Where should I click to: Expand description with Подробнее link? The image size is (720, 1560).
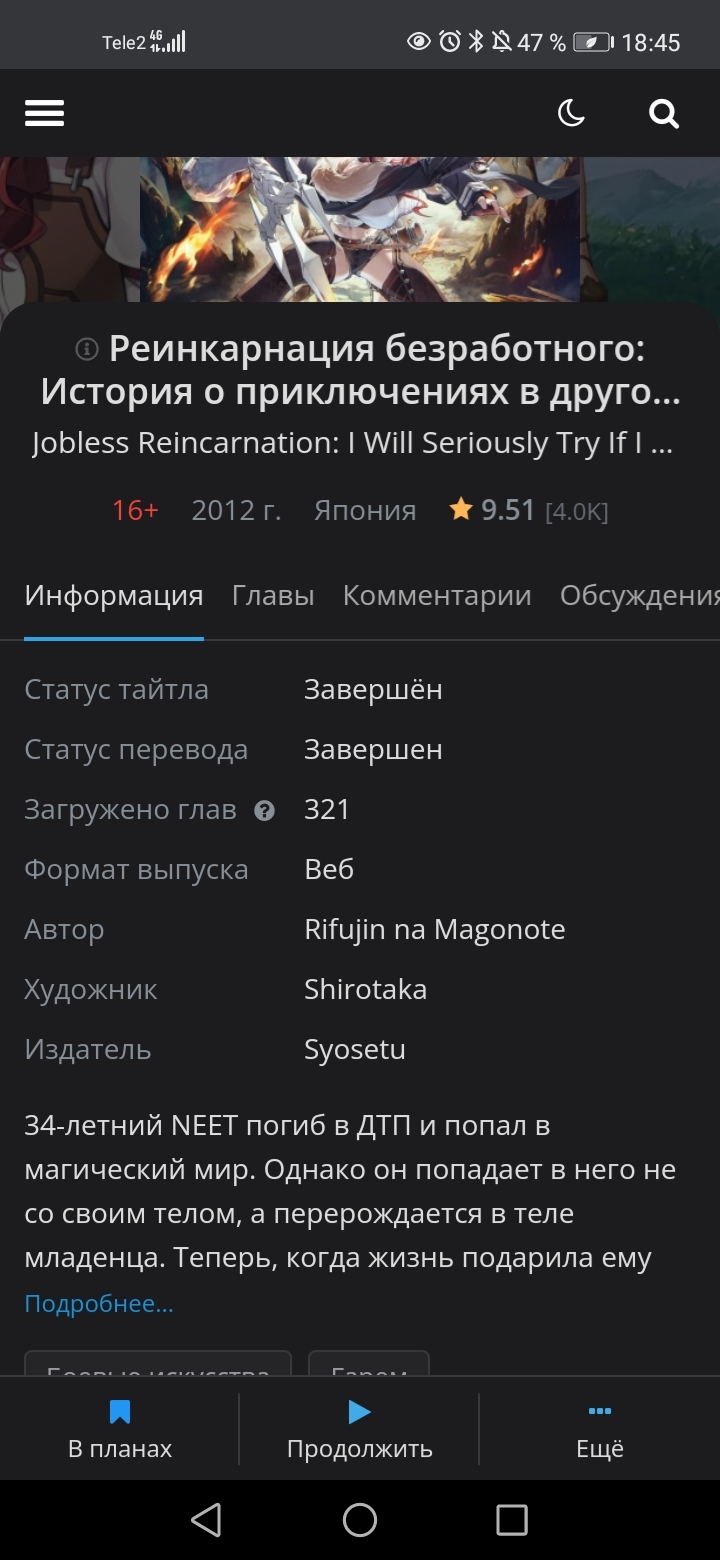[x=99, y=1304]
